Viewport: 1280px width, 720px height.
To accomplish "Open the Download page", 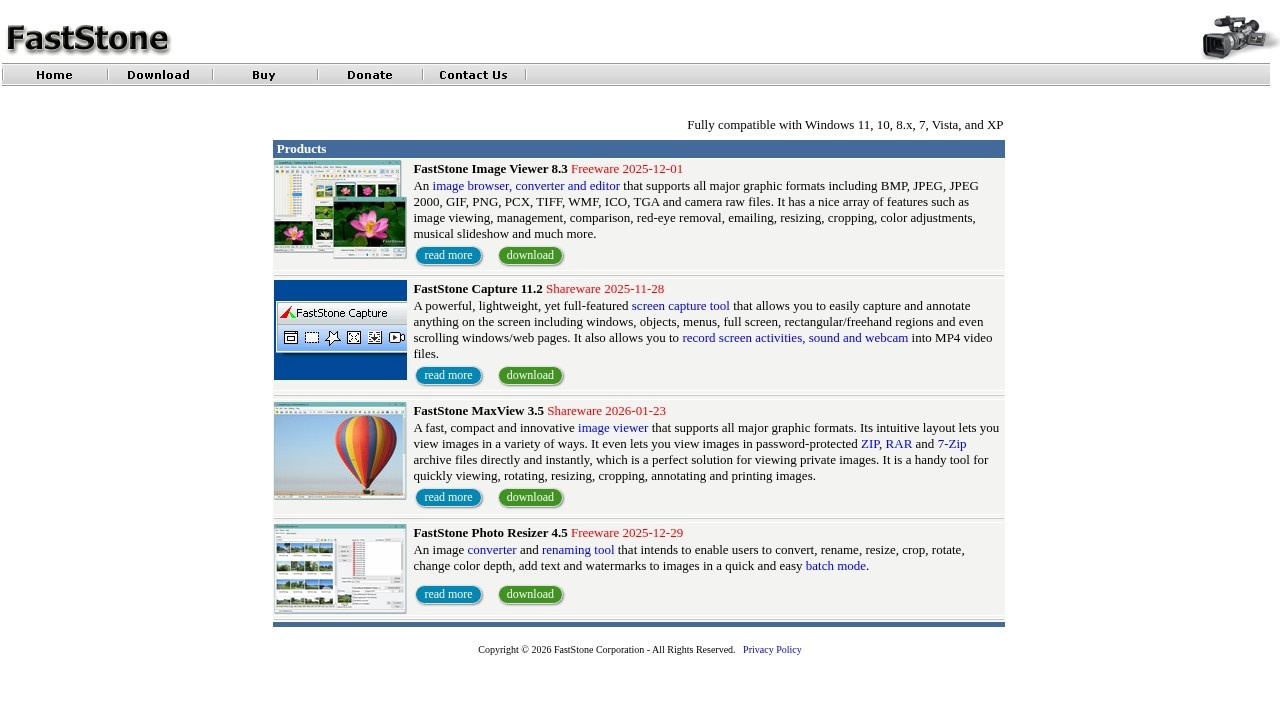I will point(158,74).
